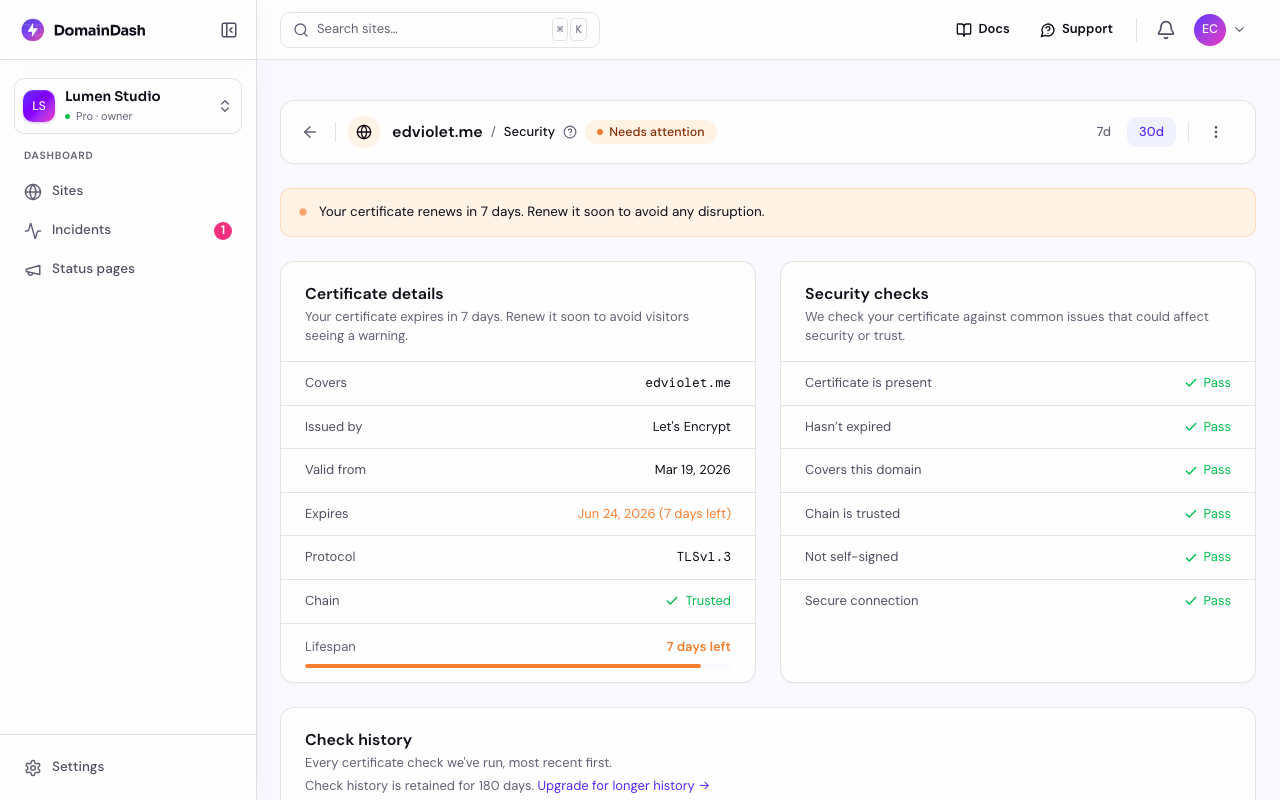Open Incidents in the sidebar
This screenshot has height=800, width=1280.
128,230
